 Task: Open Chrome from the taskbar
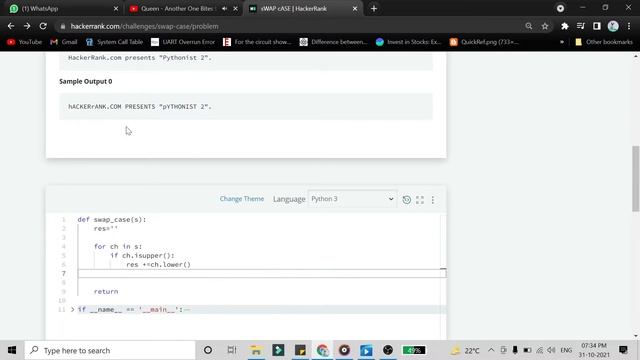click(322, 350)
